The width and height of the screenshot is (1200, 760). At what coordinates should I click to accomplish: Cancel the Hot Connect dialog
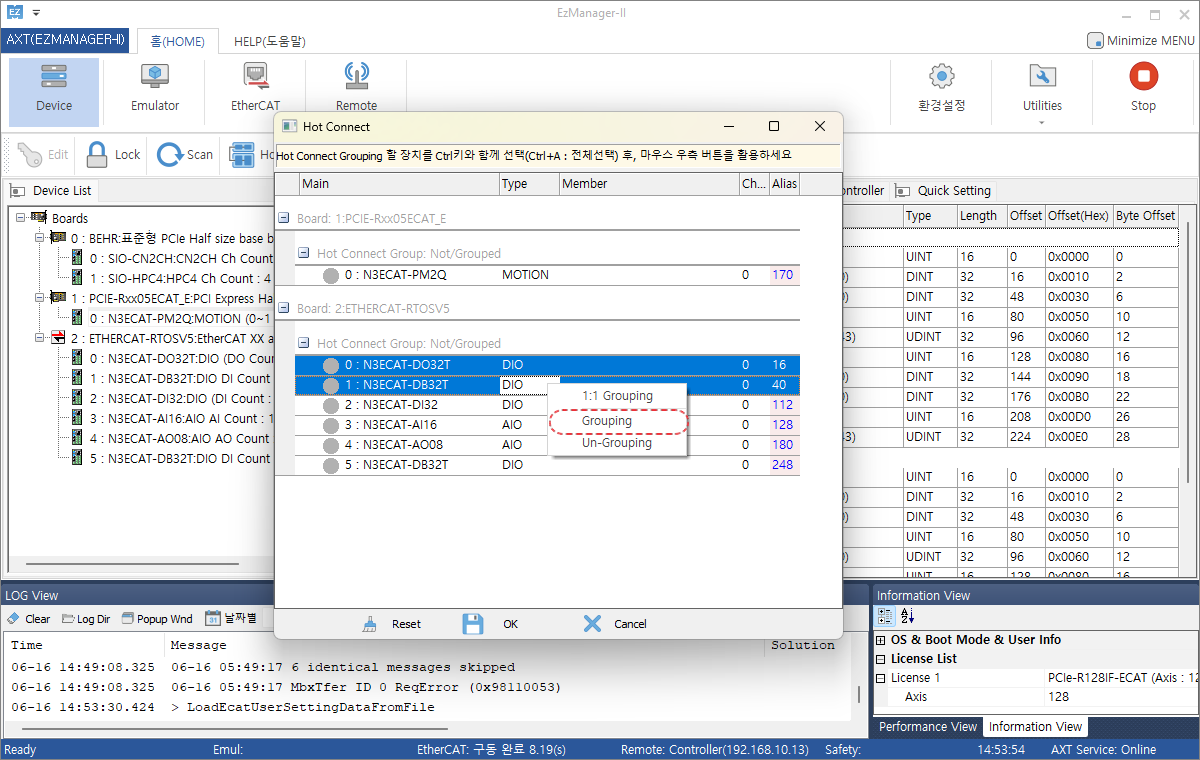[615, 624]
